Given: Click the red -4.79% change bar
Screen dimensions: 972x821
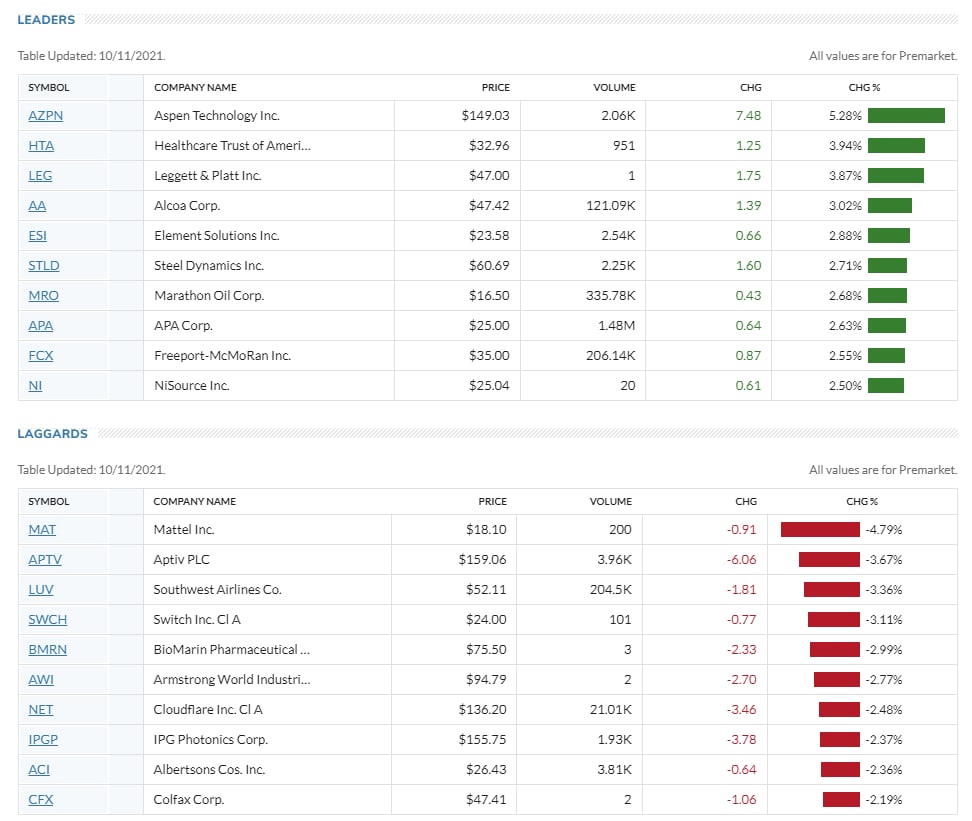Looking at the screenshot, I should pyautogui.click(x=820, y=530).
